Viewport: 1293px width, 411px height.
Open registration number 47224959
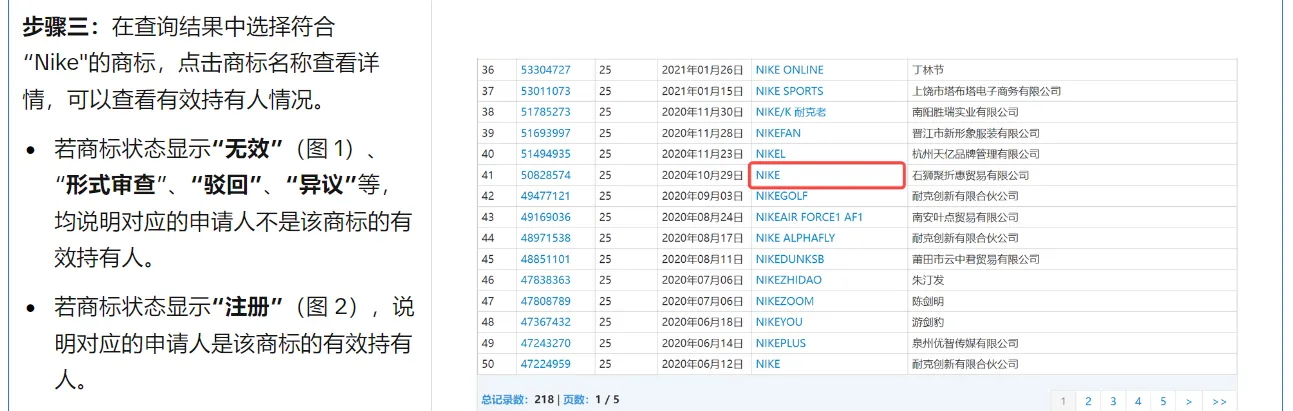coord(545,364)
